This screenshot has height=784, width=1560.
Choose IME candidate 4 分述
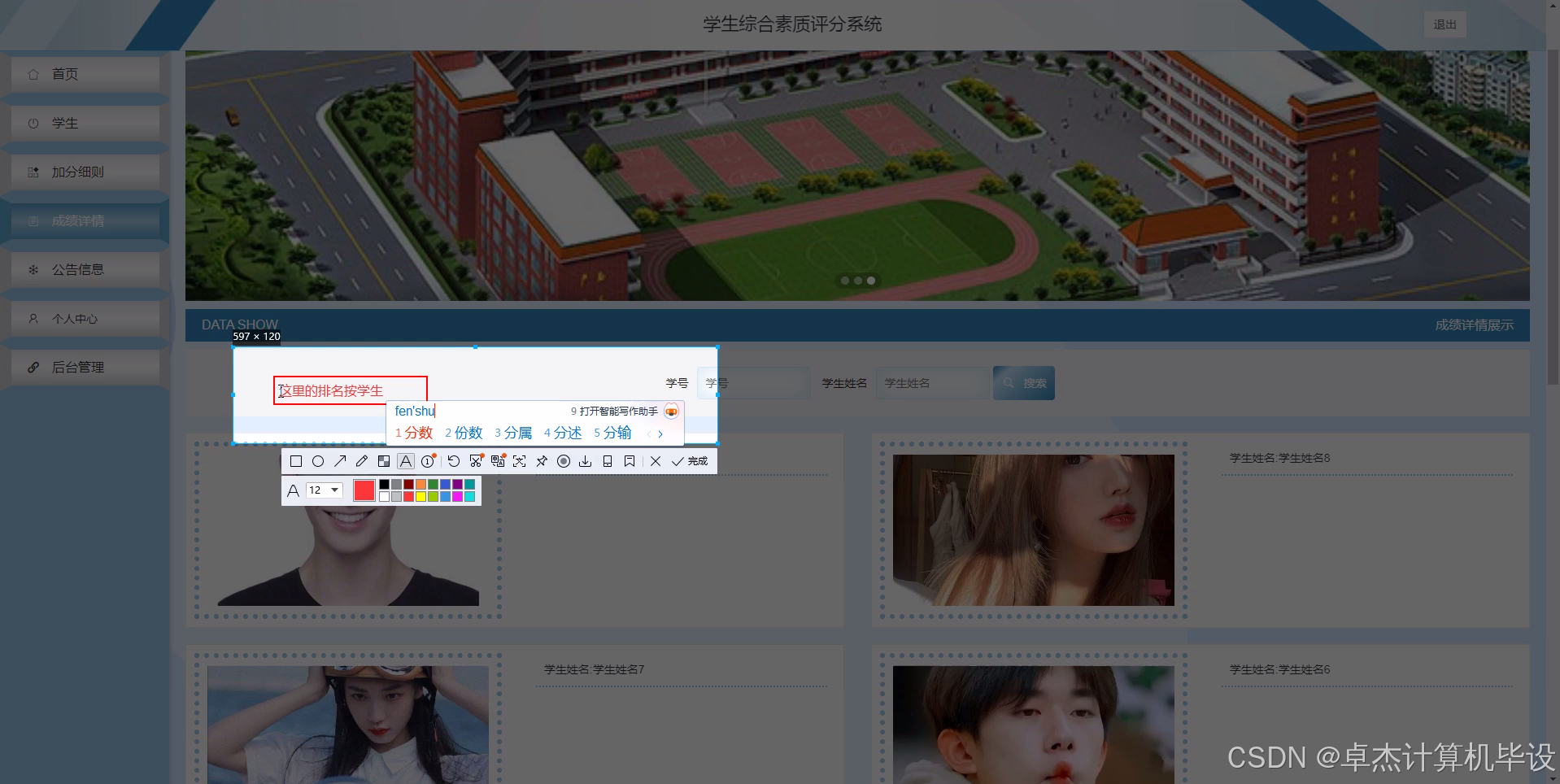tap(563, 433)
